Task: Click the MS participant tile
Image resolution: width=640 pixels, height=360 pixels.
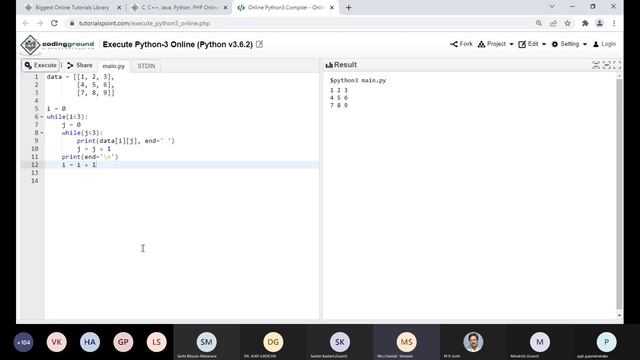Action: (407, 342)
